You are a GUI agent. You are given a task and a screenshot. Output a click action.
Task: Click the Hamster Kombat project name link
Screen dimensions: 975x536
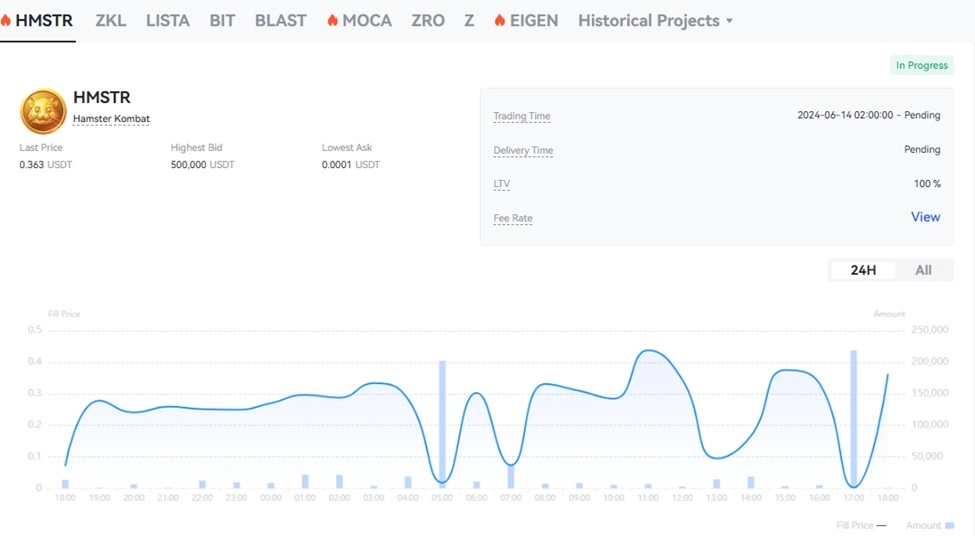pyautogui.click(x=111, y=119)
